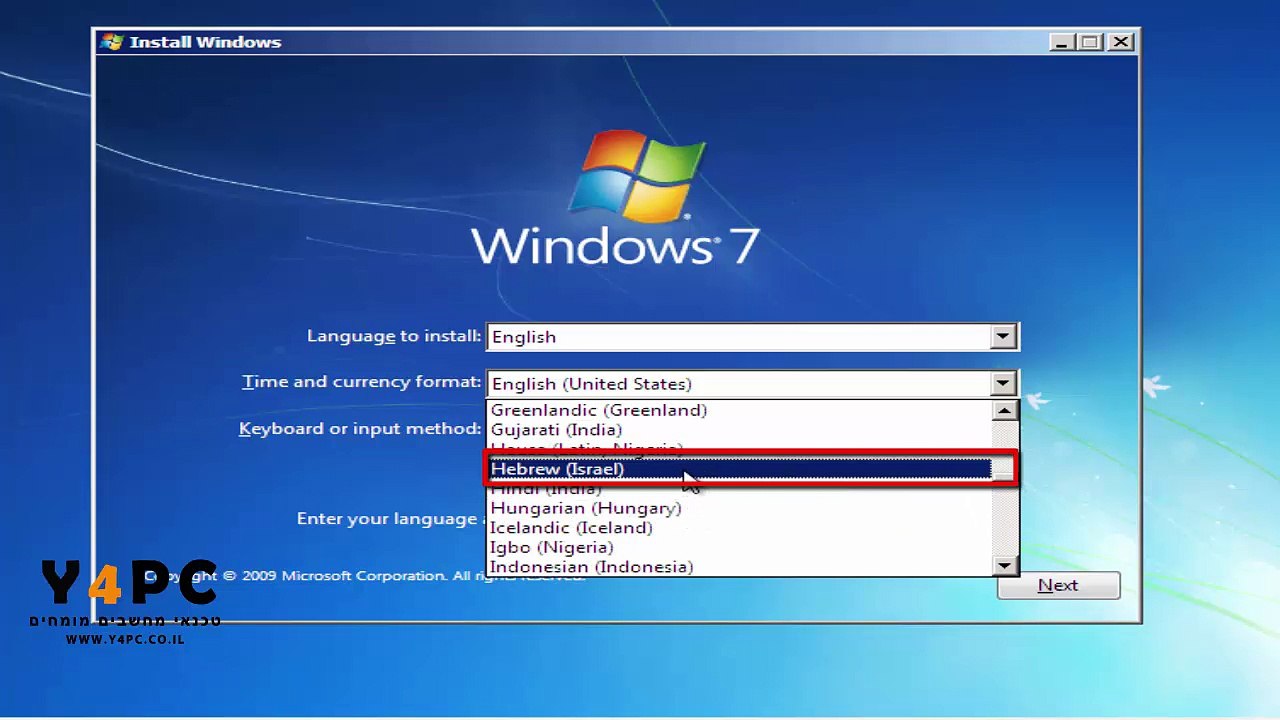Select Greenlandic (Greenland) option
Viewport: 1280px width, 720px height.
[741, 410]
